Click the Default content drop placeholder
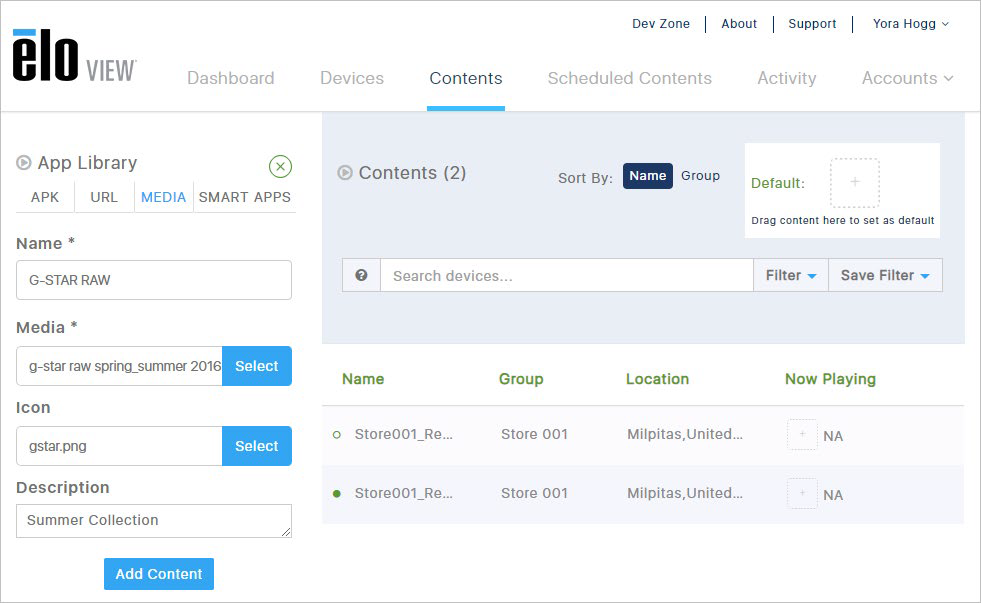This screenshot has height=603, width=981. pyautogui.click(x=855, y=183)
